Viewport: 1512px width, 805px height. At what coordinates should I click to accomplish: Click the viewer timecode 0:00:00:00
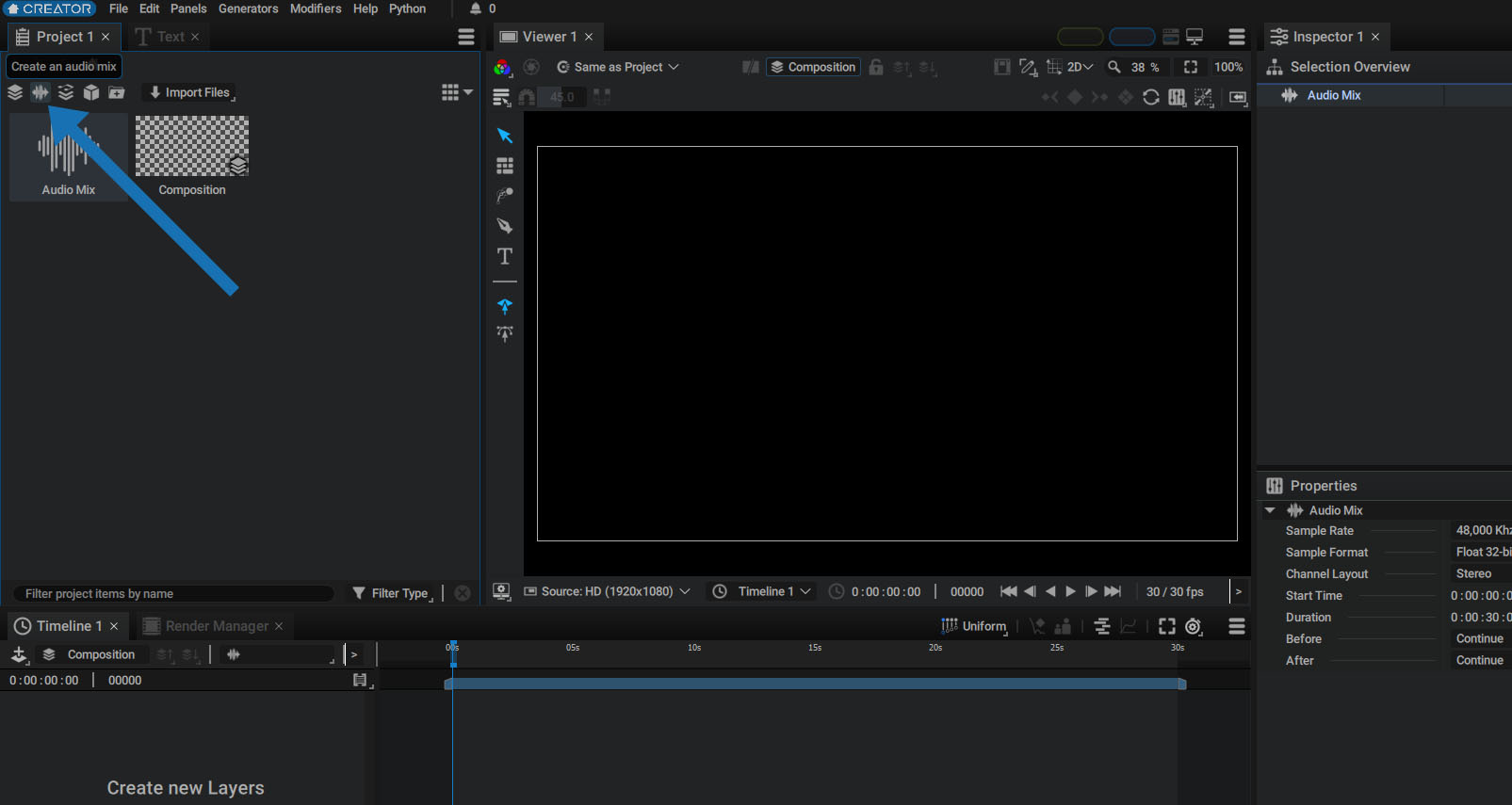[x=886, y=591]
